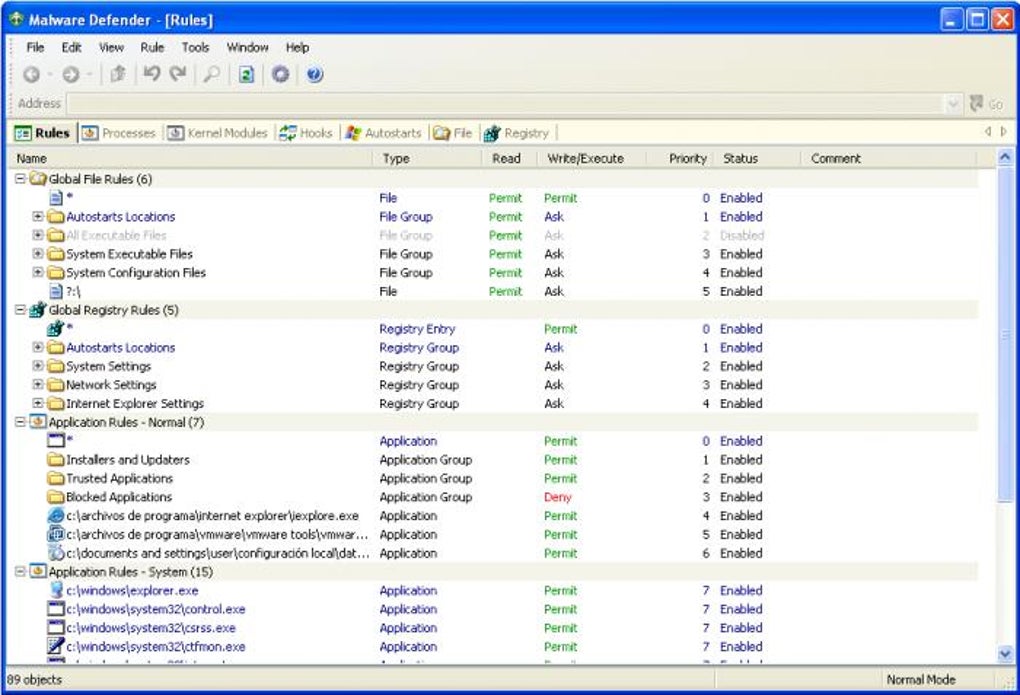
Task: Open the File menu
Action: pos(35,48)
